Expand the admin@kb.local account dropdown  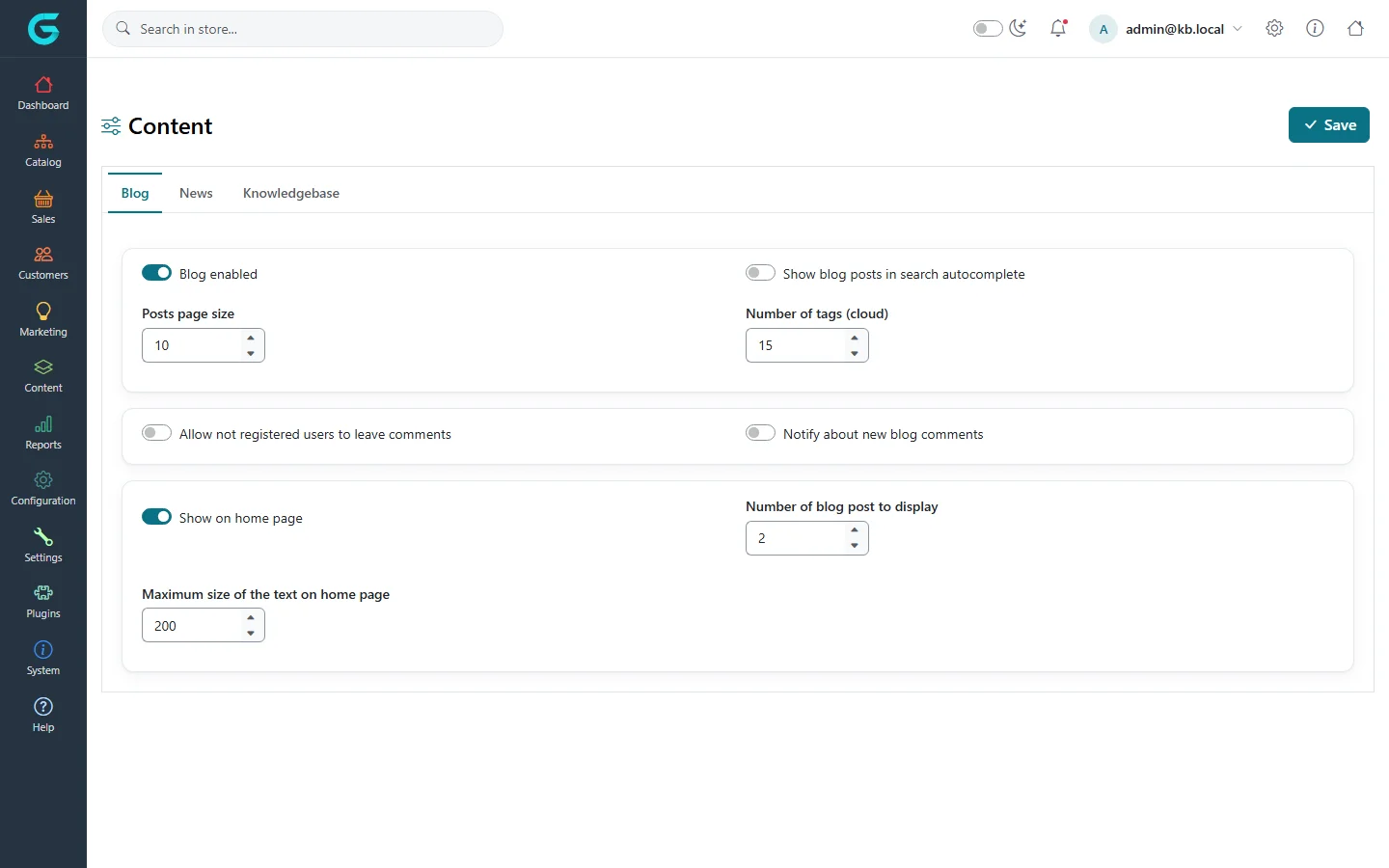click(1166, 29)
